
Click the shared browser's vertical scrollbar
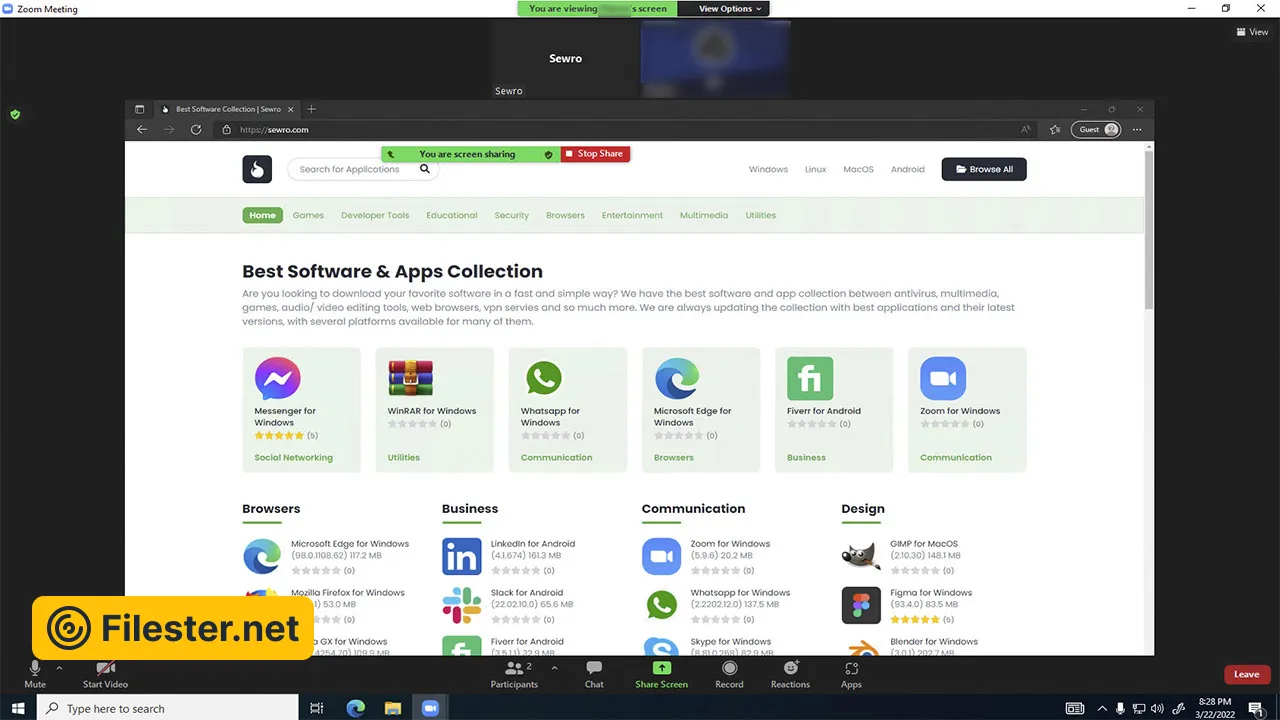tap(1149, 230)
